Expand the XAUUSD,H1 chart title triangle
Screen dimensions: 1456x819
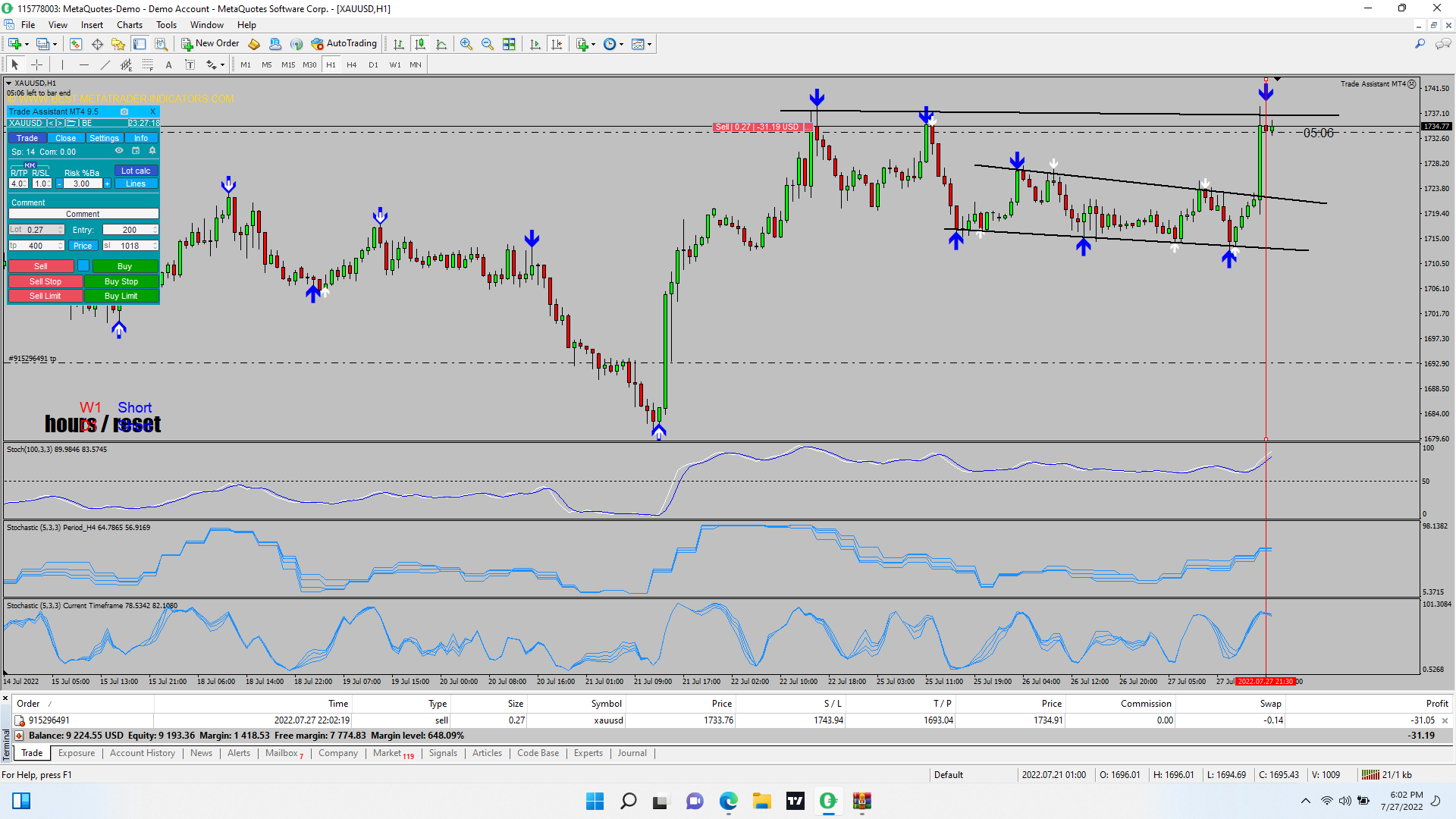point(9,83)
